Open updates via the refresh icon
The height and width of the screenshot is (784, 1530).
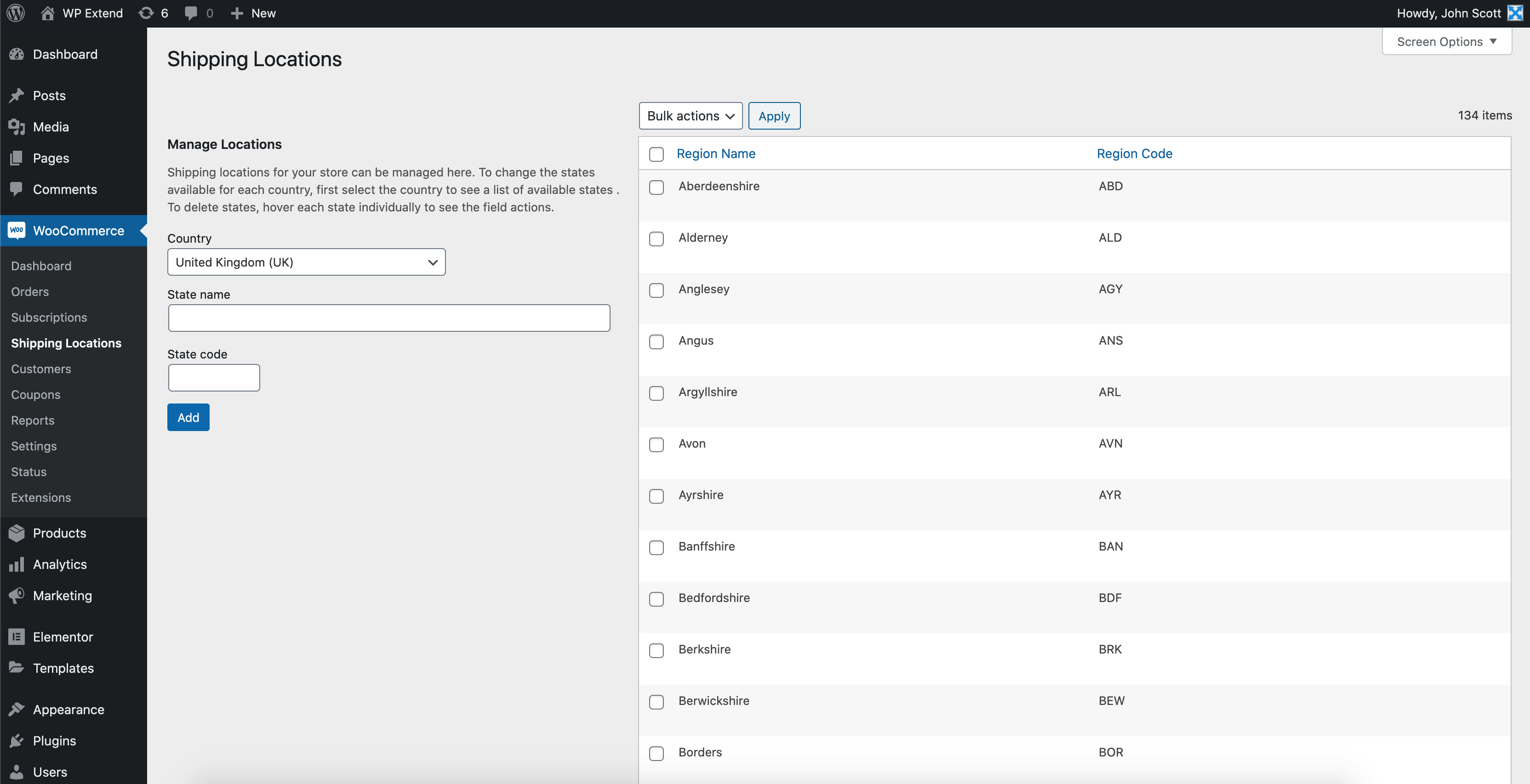146,12
